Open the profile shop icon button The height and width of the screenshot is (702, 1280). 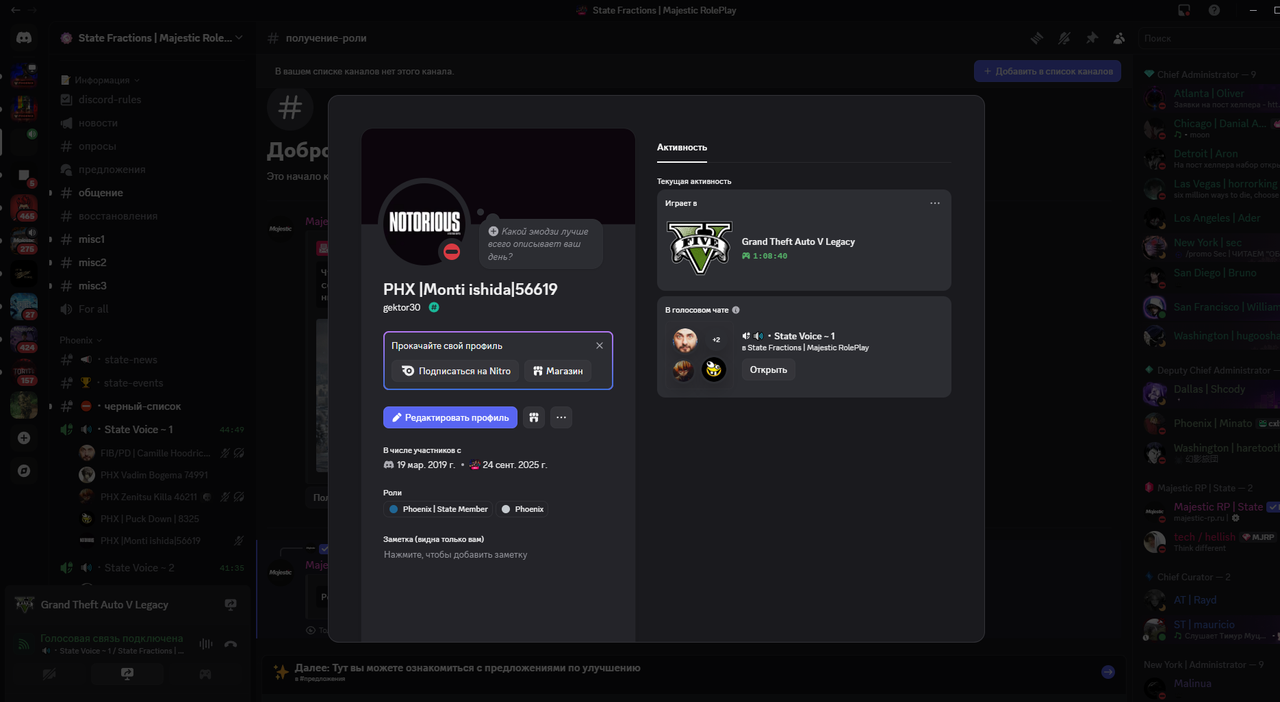coord(534,417)
